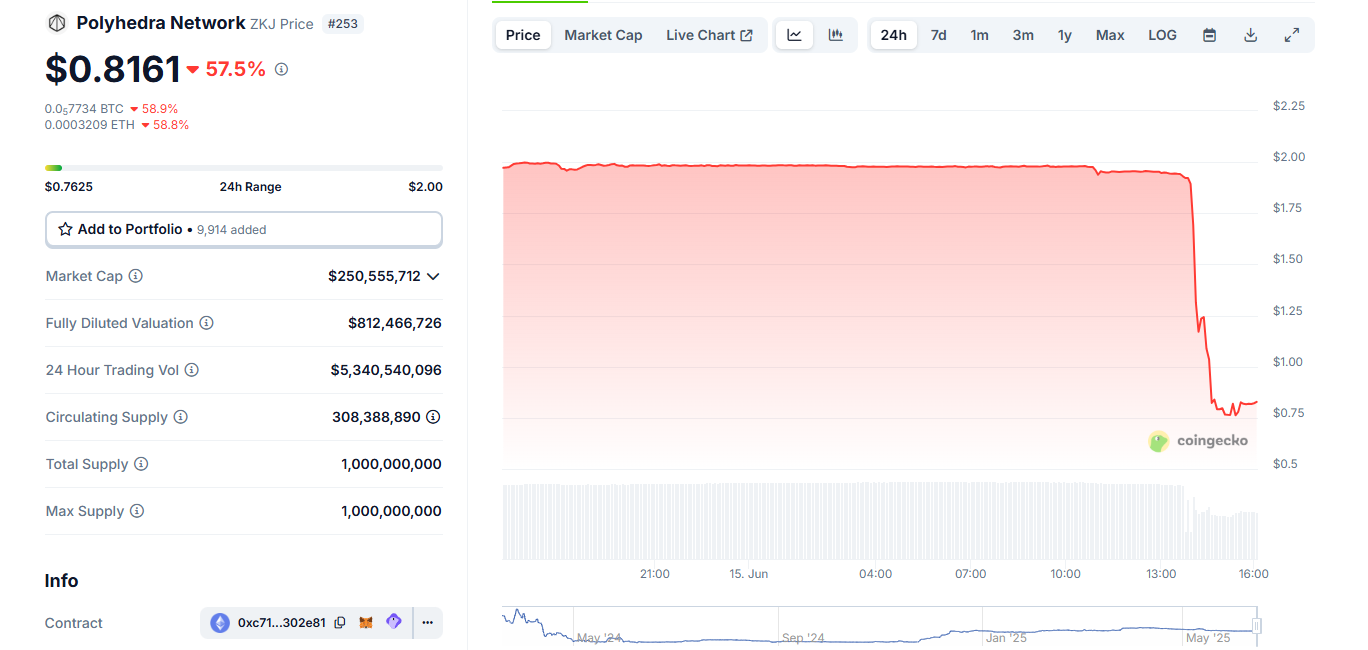Select the 7d time range

point(938,35)
